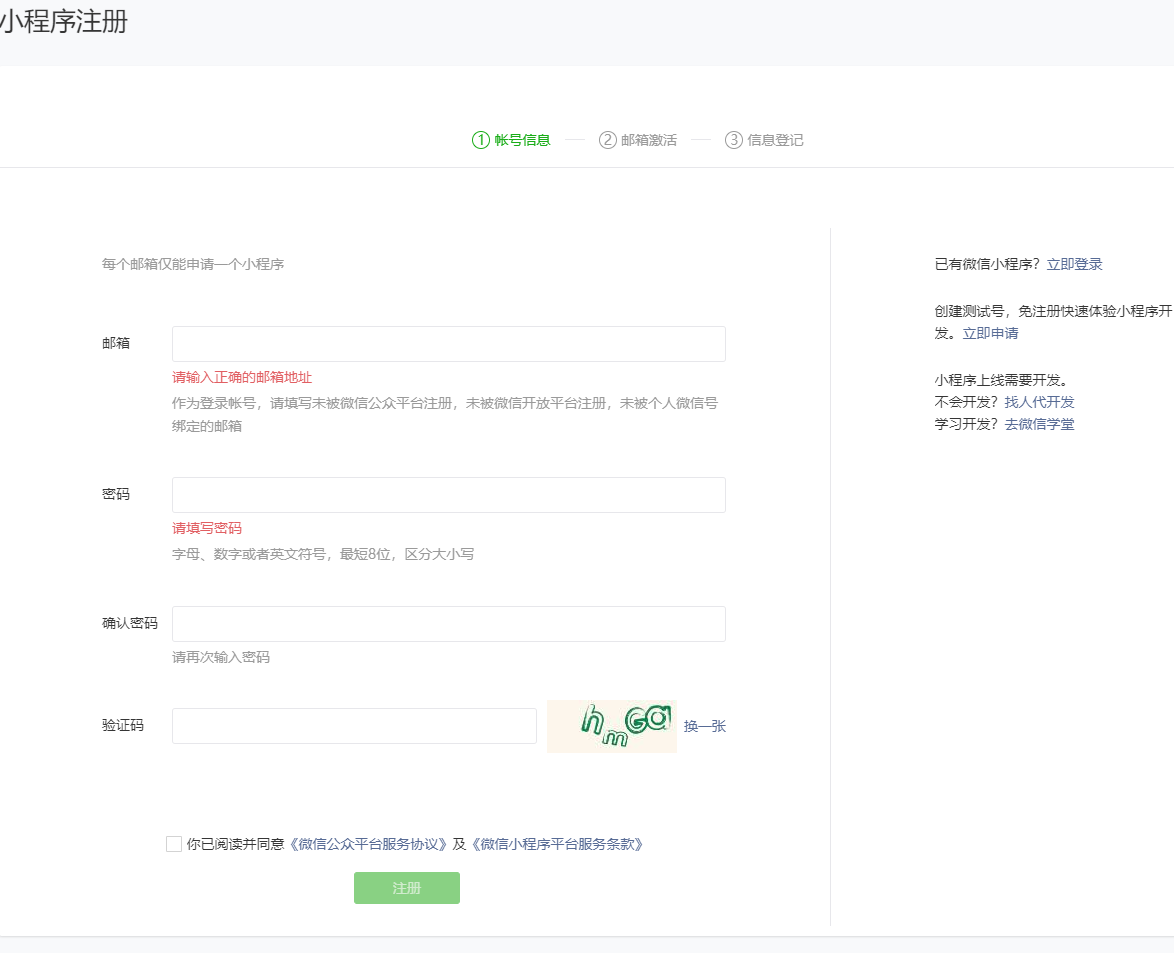Select the 邮箱激活 step label
This screenshot has width=1174, height=953.
[648, 140]
